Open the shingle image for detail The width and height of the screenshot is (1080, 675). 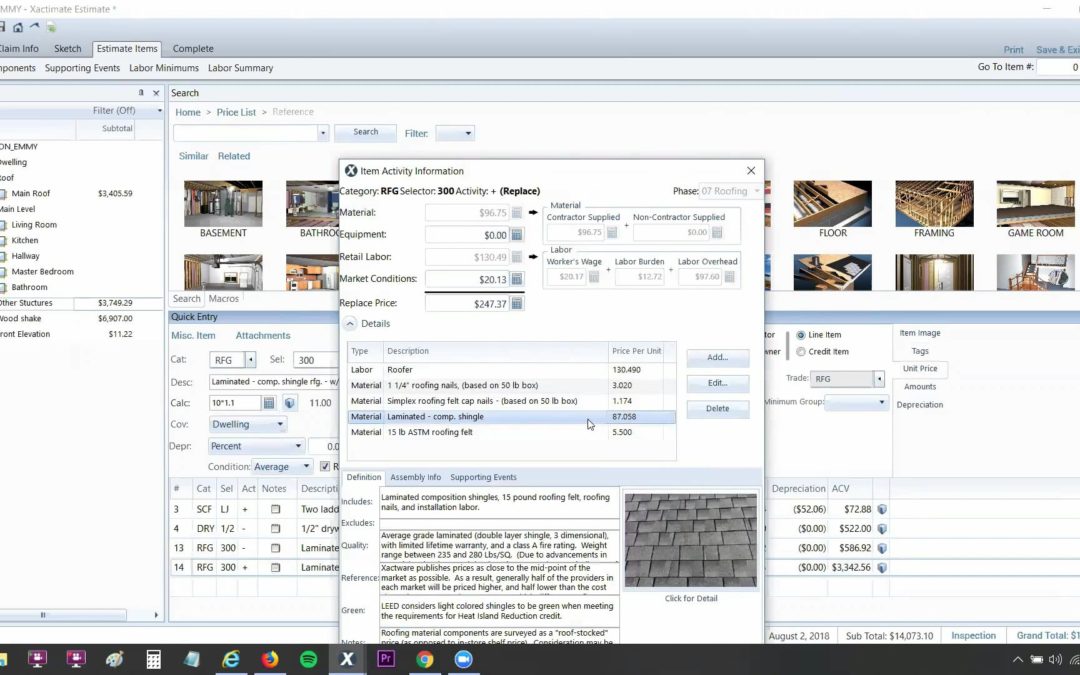[x=691, y=540]
